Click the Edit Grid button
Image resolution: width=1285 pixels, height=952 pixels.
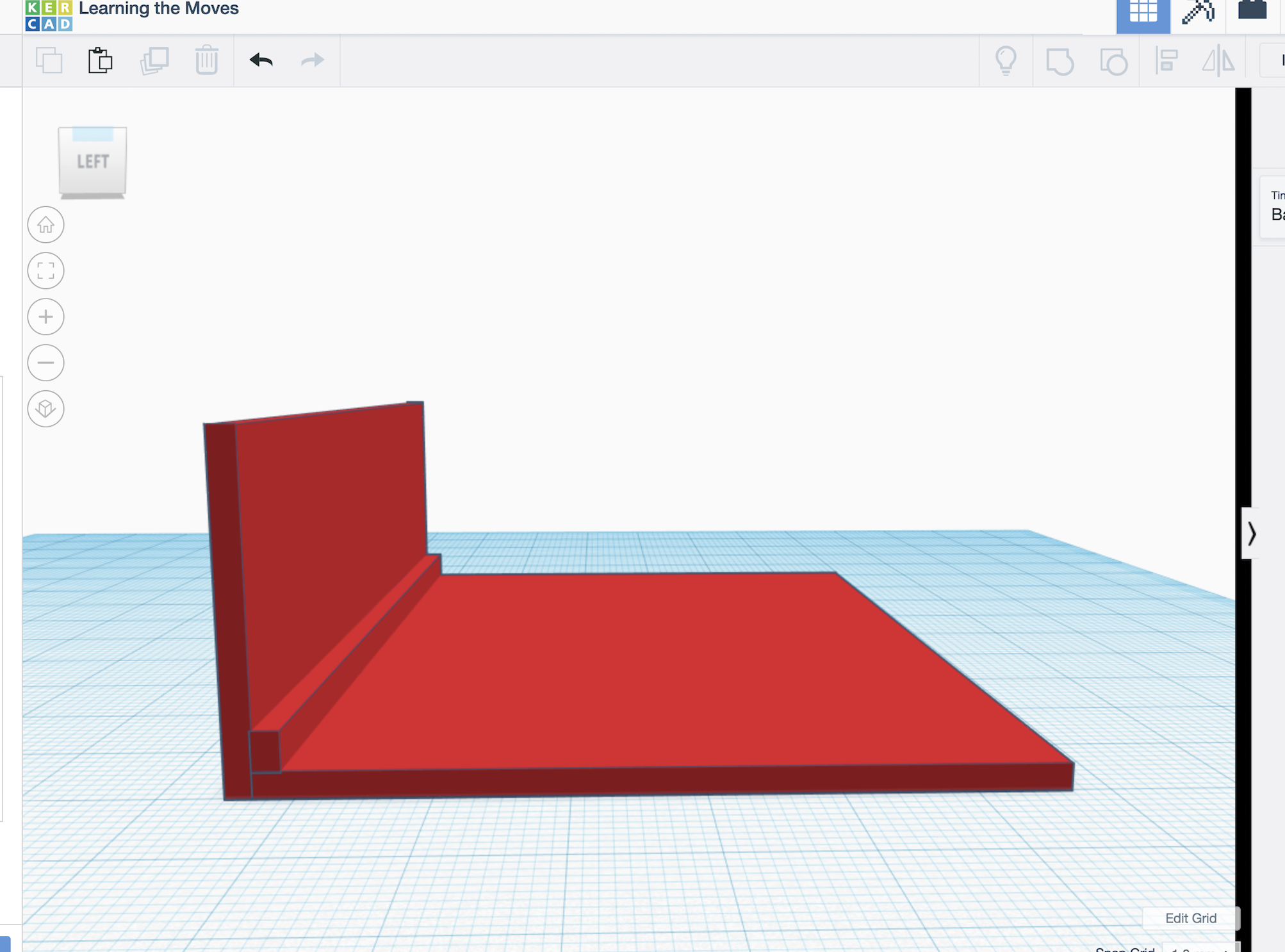coord(1191,918)
